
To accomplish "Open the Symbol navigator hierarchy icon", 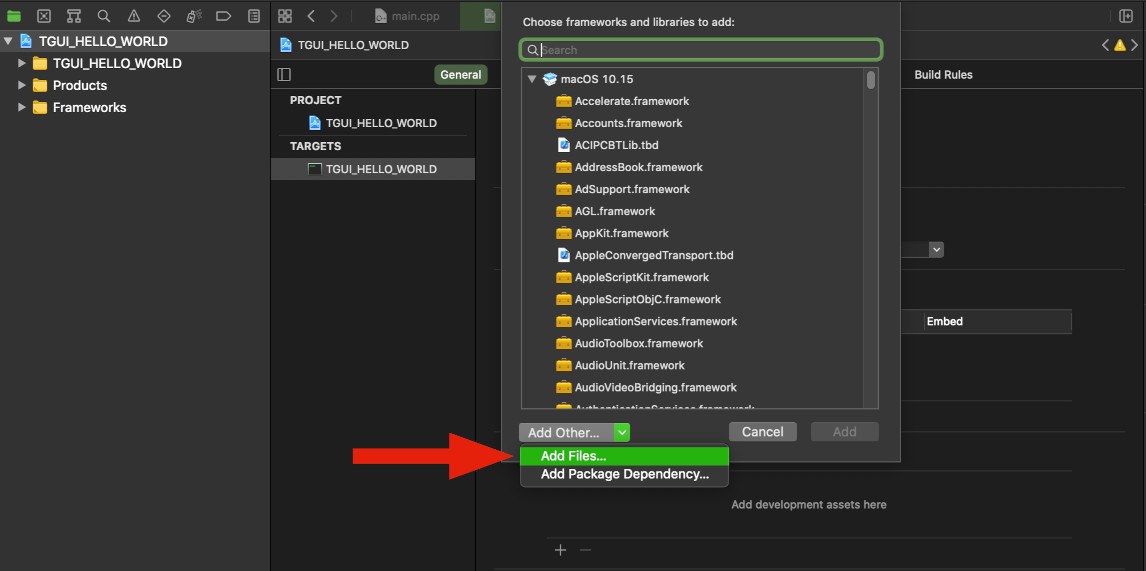I will tap(74, 15).
